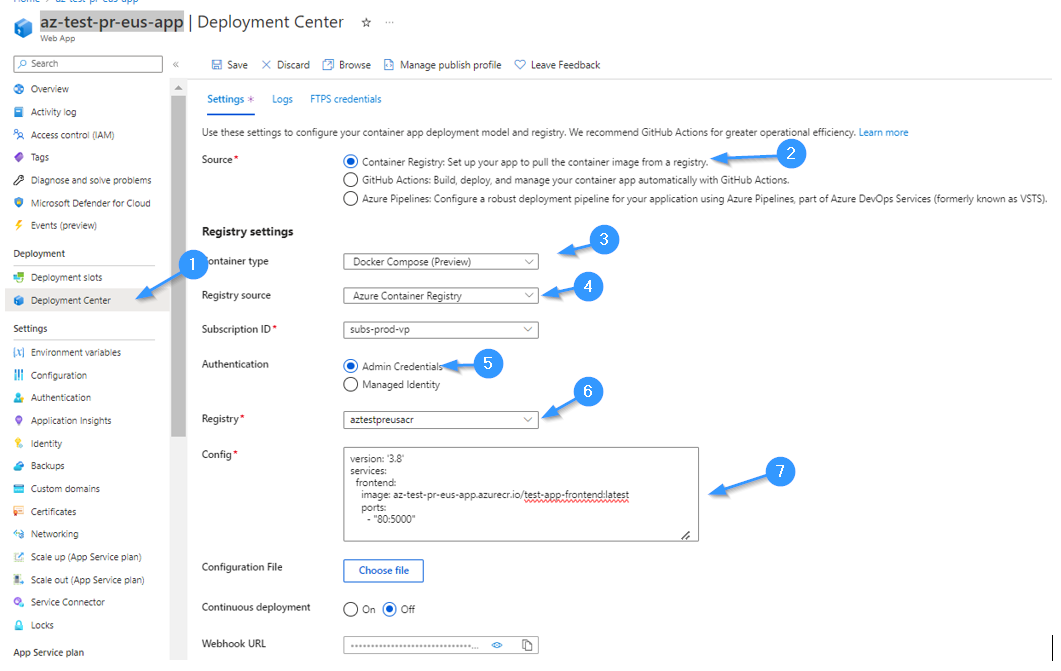Click Environment variables icon
This screenshot has width=1061, height=671.
(x=19, y=352)
